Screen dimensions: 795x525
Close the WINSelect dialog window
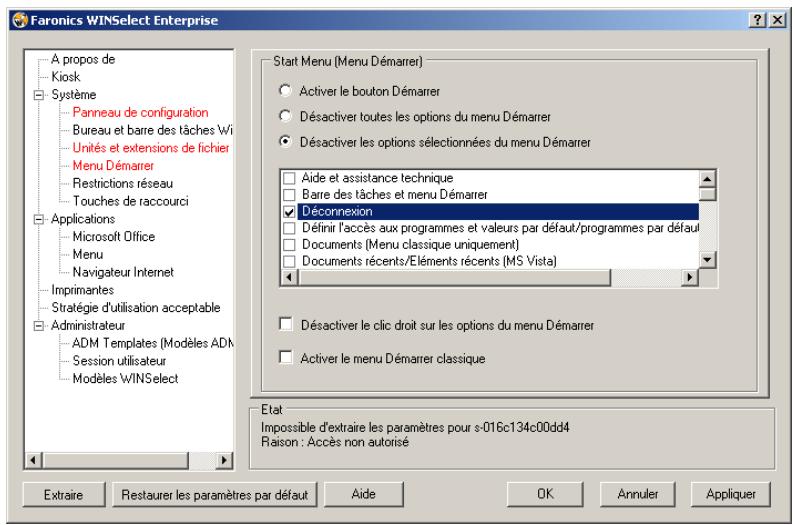click(x=777, y=20)
